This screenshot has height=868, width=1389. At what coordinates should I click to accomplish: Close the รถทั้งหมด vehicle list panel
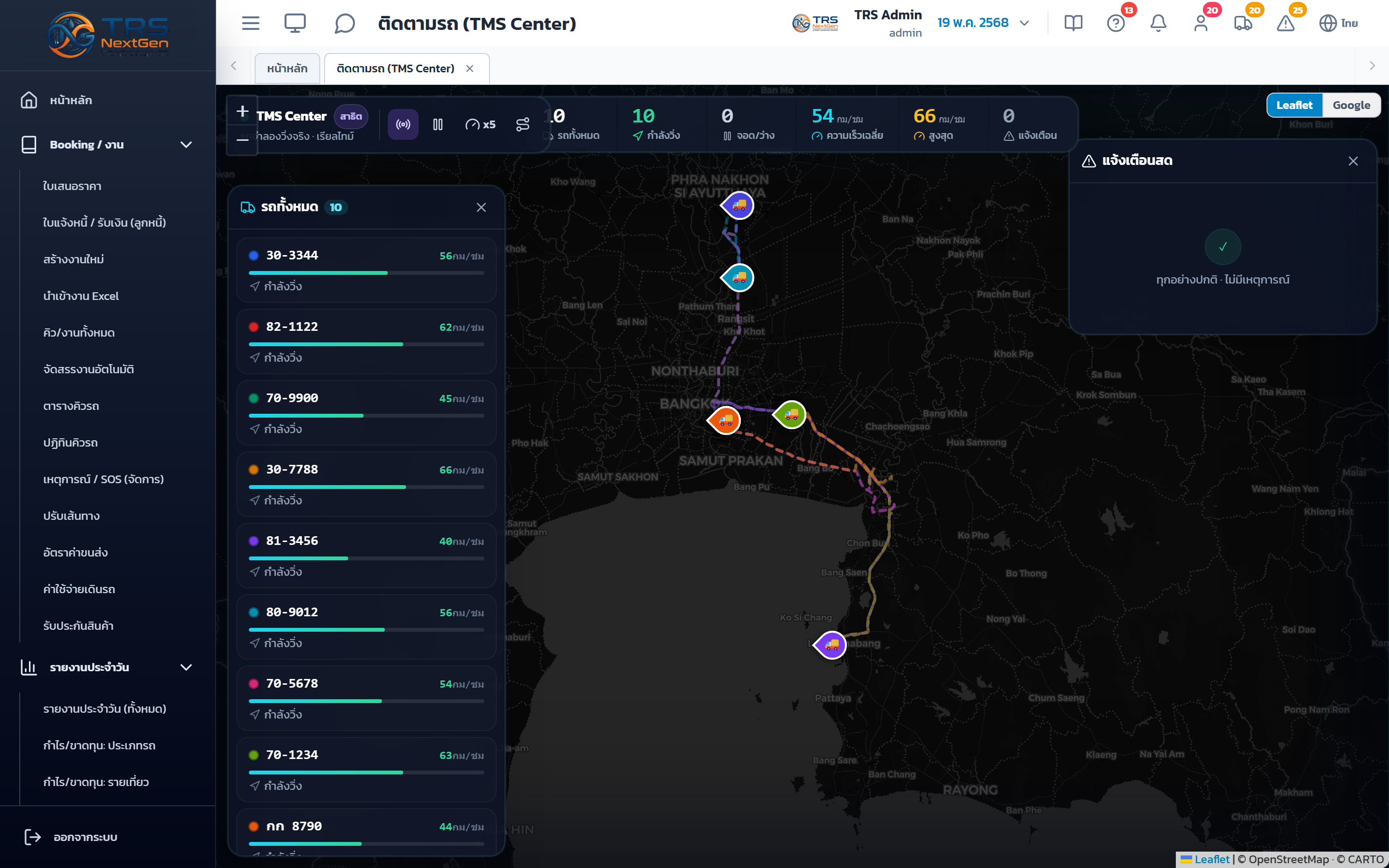(x=481, y=207)
